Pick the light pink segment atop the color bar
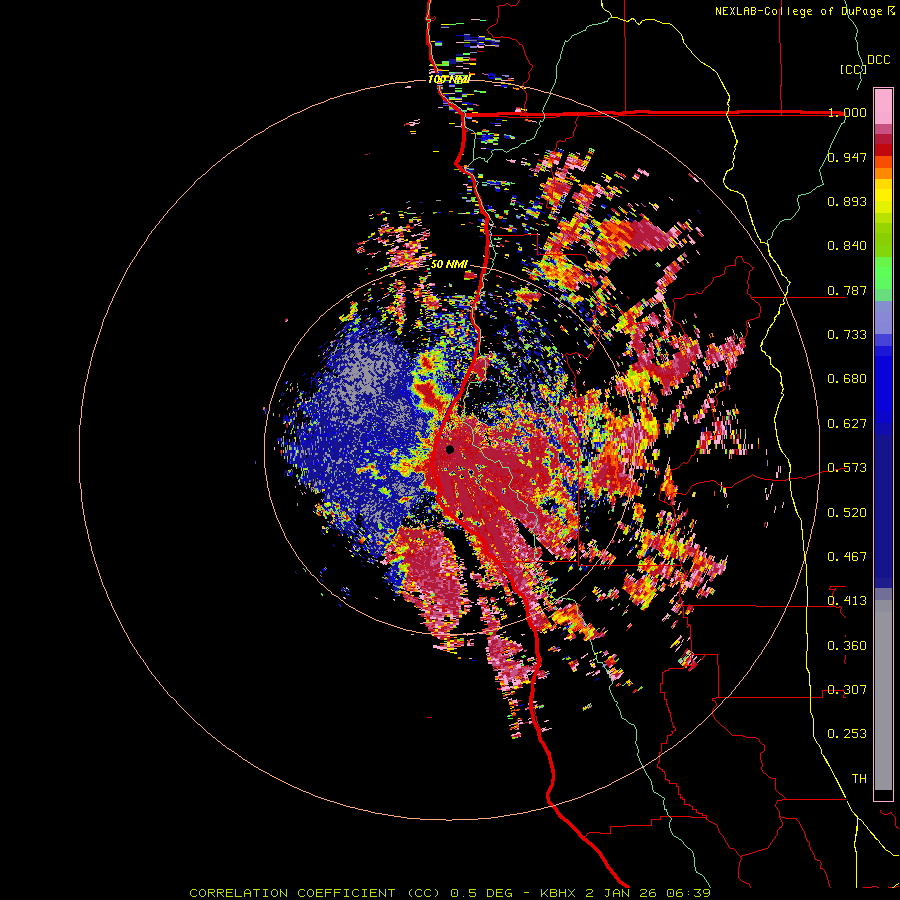The height and width of the screenshot is (900, 900). click(883, 107)
